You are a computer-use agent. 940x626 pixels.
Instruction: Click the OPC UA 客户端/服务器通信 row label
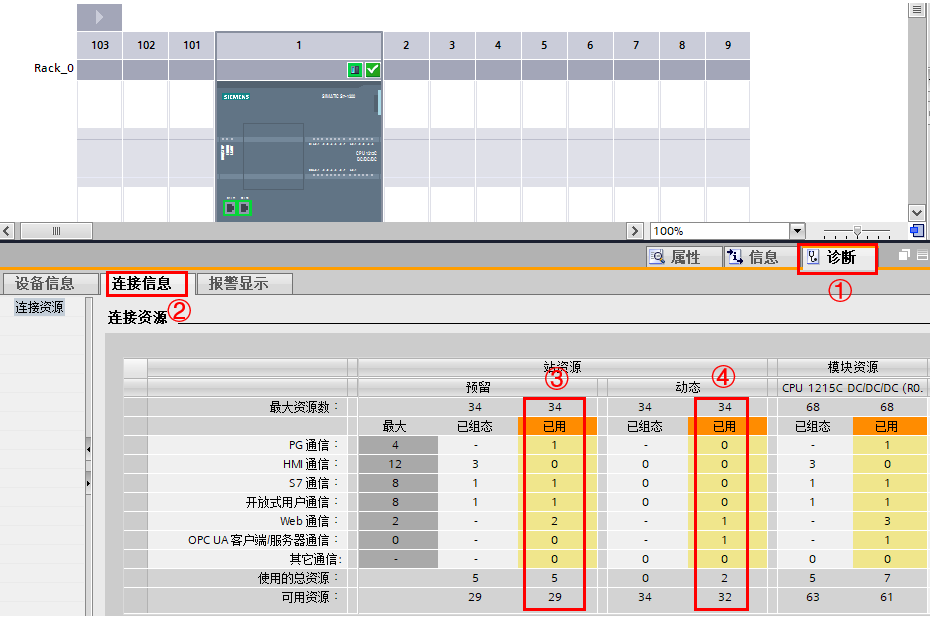[263, 540]
